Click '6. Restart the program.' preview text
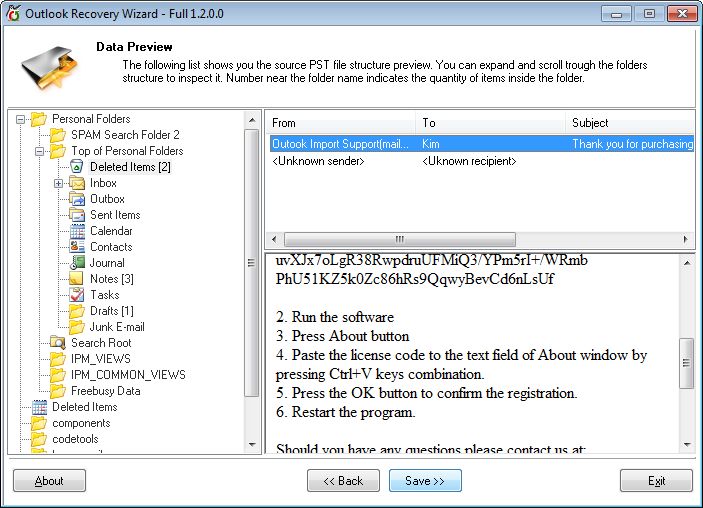The height and width of the screenshot is (508, 703). (346, 412)
